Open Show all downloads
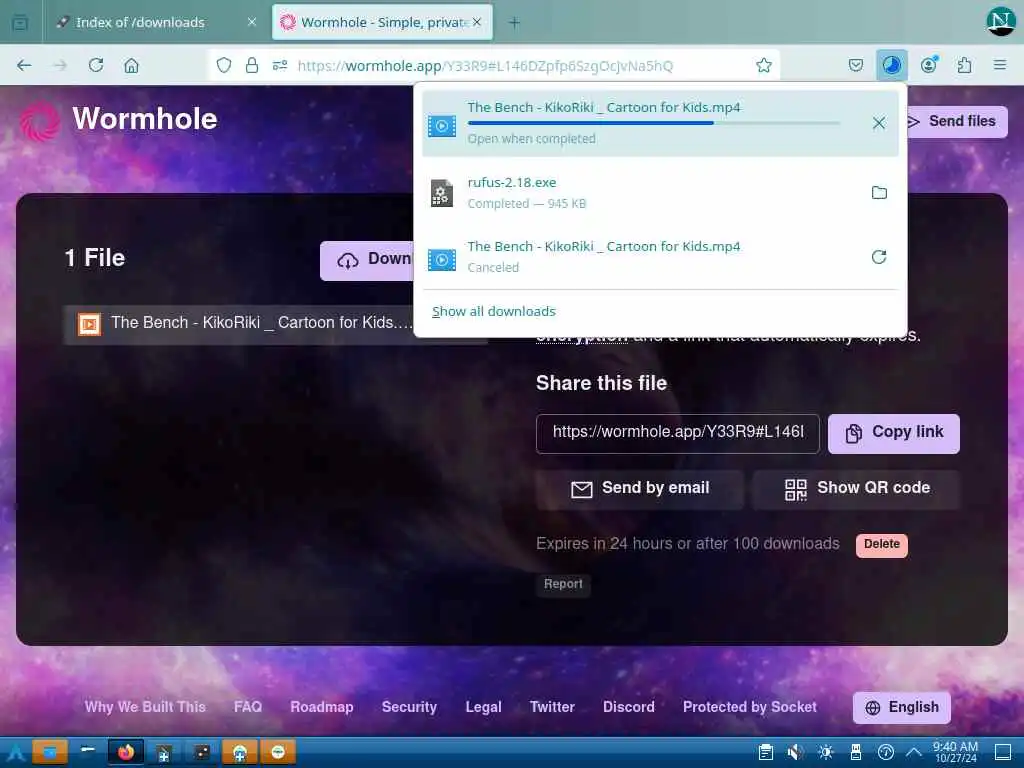 [x=494, y=312]
